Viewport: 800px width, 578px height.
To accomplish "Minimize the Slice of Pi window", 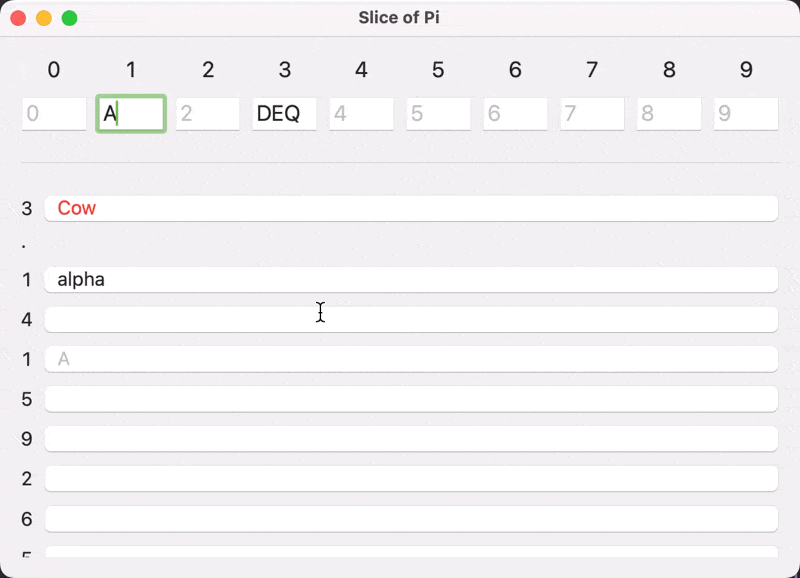I will click(x=44, y=18).
